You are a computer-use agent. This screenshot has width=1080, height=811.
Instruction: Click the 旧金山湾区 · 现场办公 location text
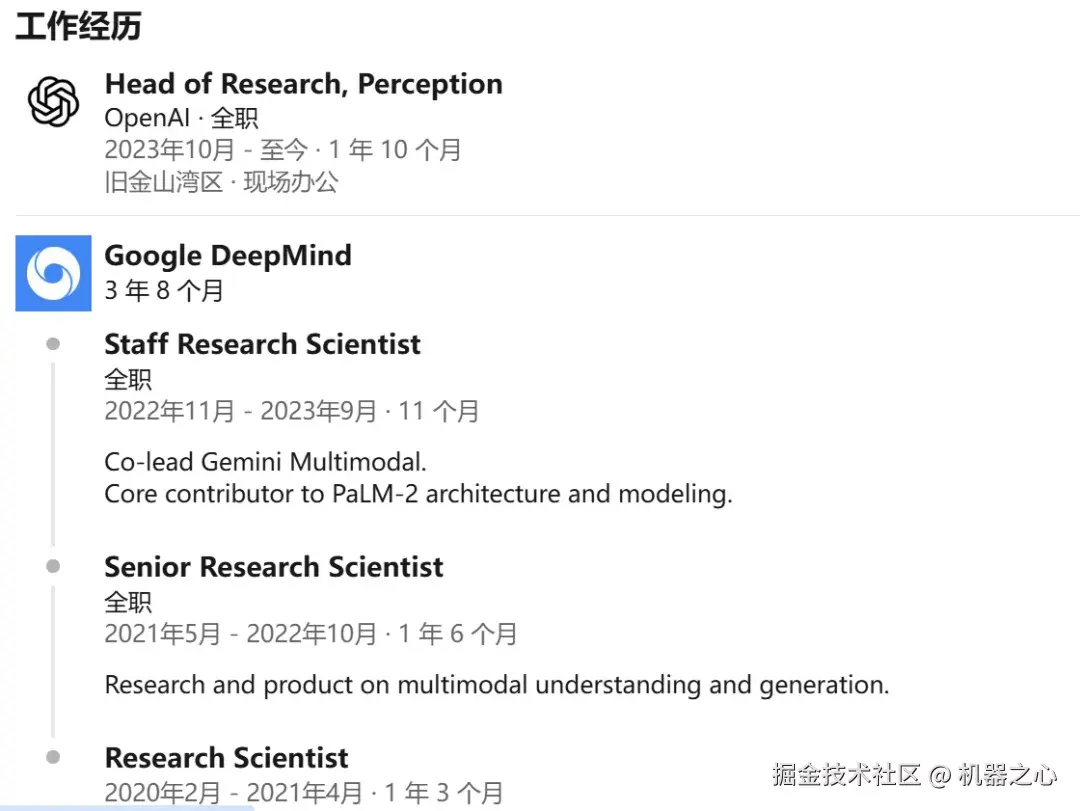coord(222,182)
